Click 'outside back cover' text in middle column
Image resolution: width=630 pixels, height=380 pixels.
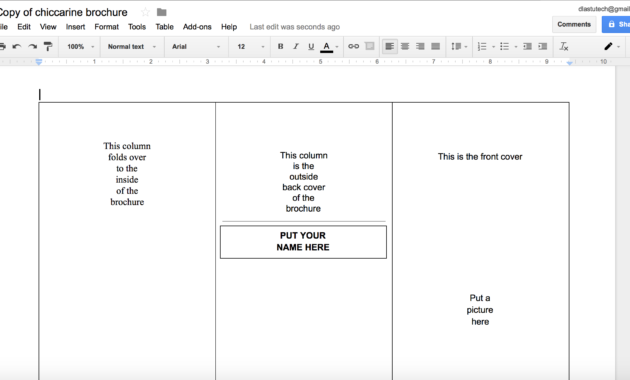pos(304,182)
